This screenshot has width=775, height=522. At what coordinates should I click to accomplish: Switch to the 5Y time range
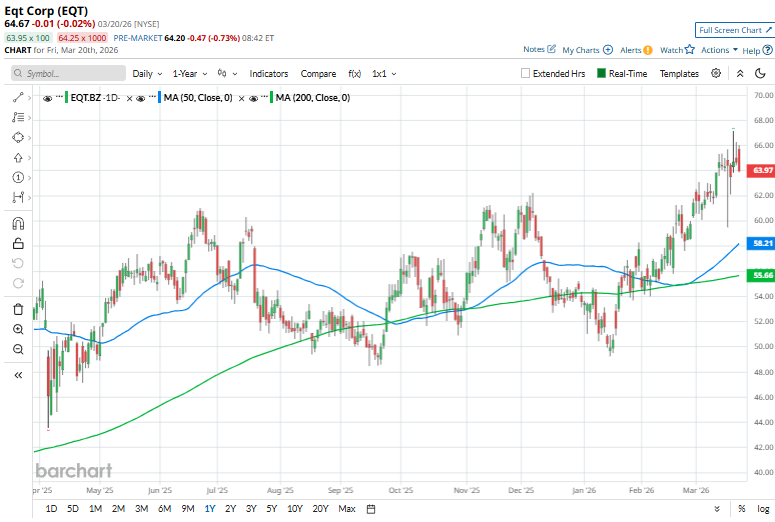pyautogui.click(x=272, y=509)
